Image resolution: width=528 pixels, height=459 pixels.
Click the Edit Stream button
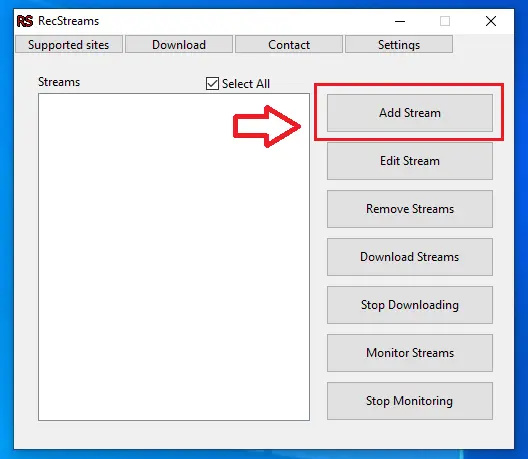(410, 161)
